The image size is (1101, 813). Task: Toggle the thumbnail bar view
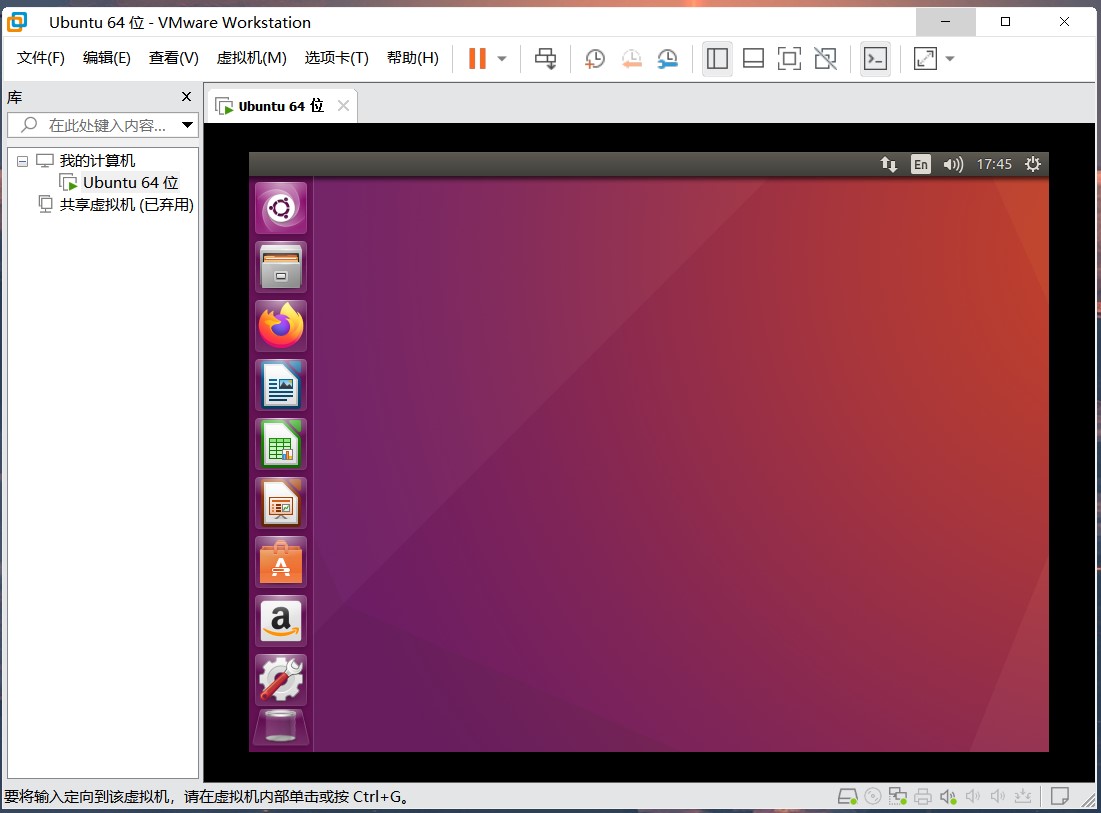[x=753, y=59]
